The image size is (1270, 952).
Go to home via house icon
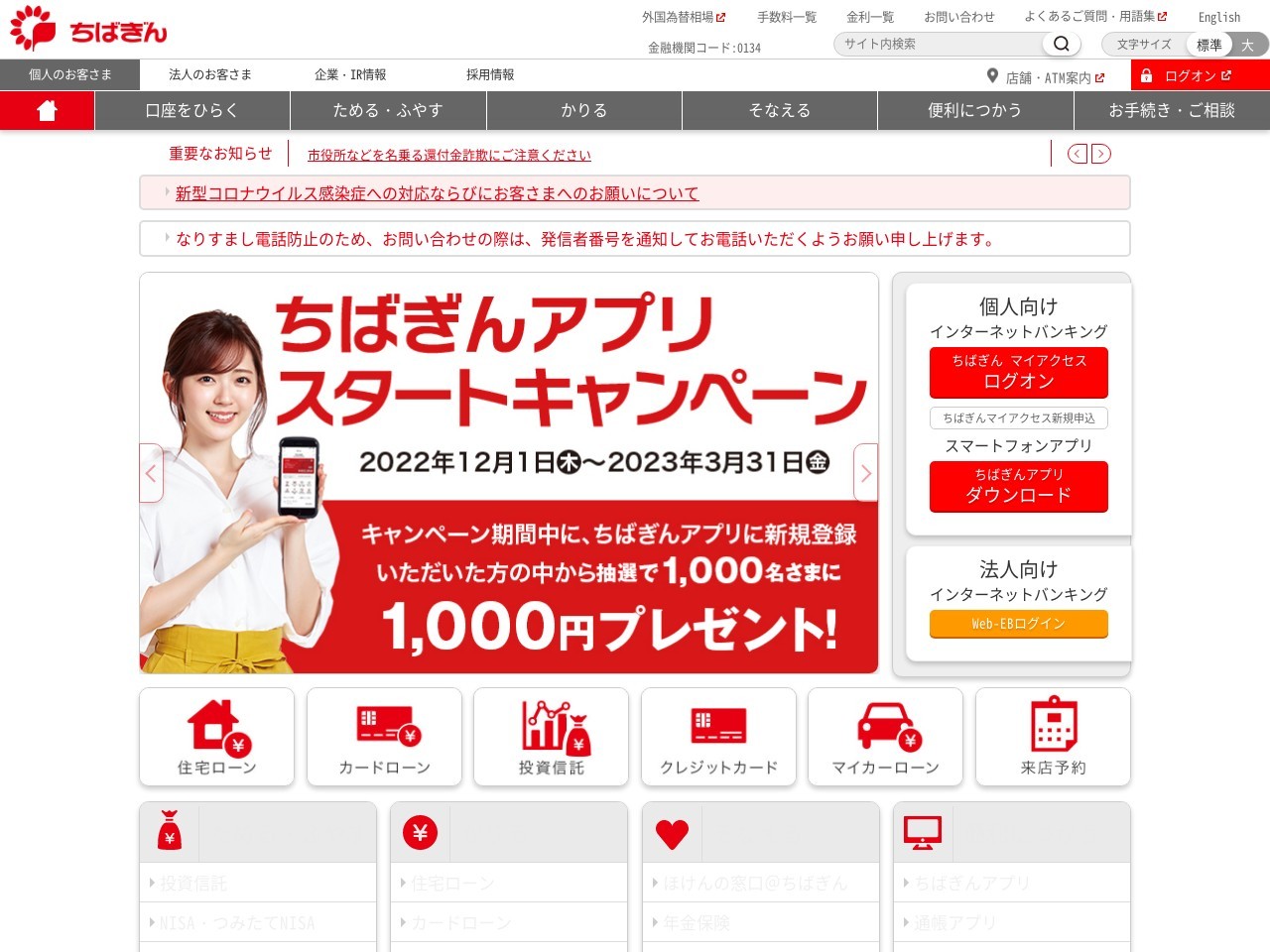[47, 111]
